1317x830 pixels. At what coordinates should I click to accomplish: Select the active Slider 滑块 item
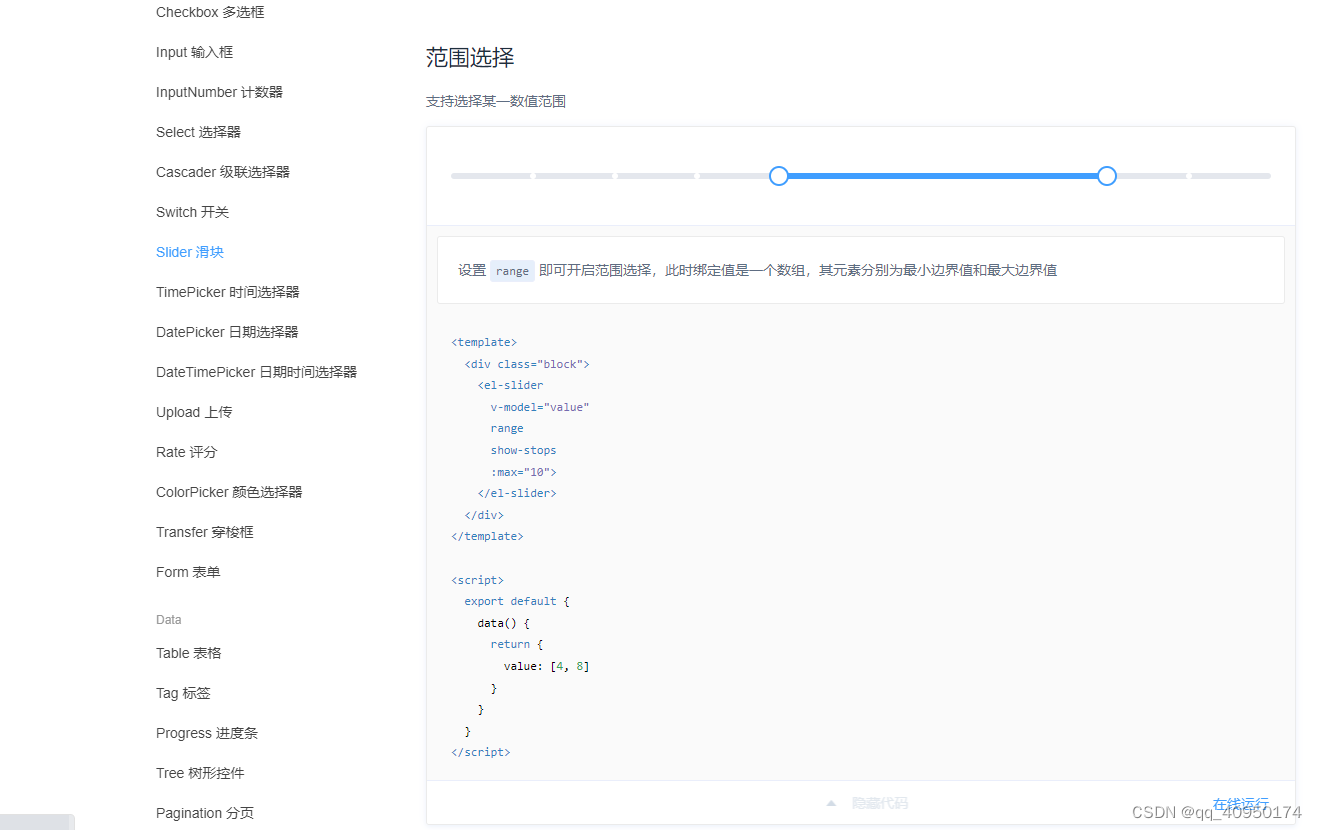[x=190, y=252]
